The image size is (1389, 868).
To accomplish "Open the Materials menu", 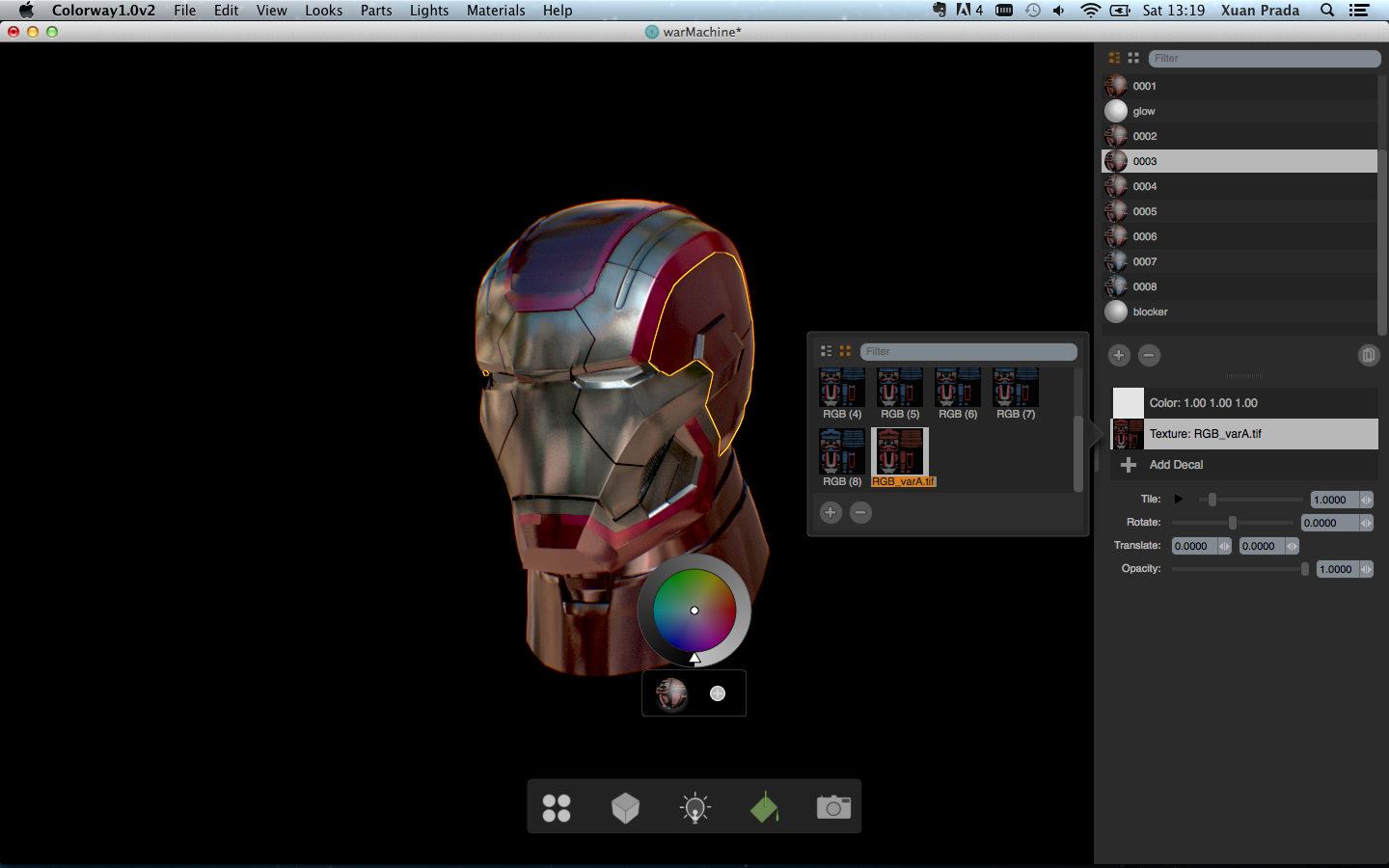I will 496,11.
